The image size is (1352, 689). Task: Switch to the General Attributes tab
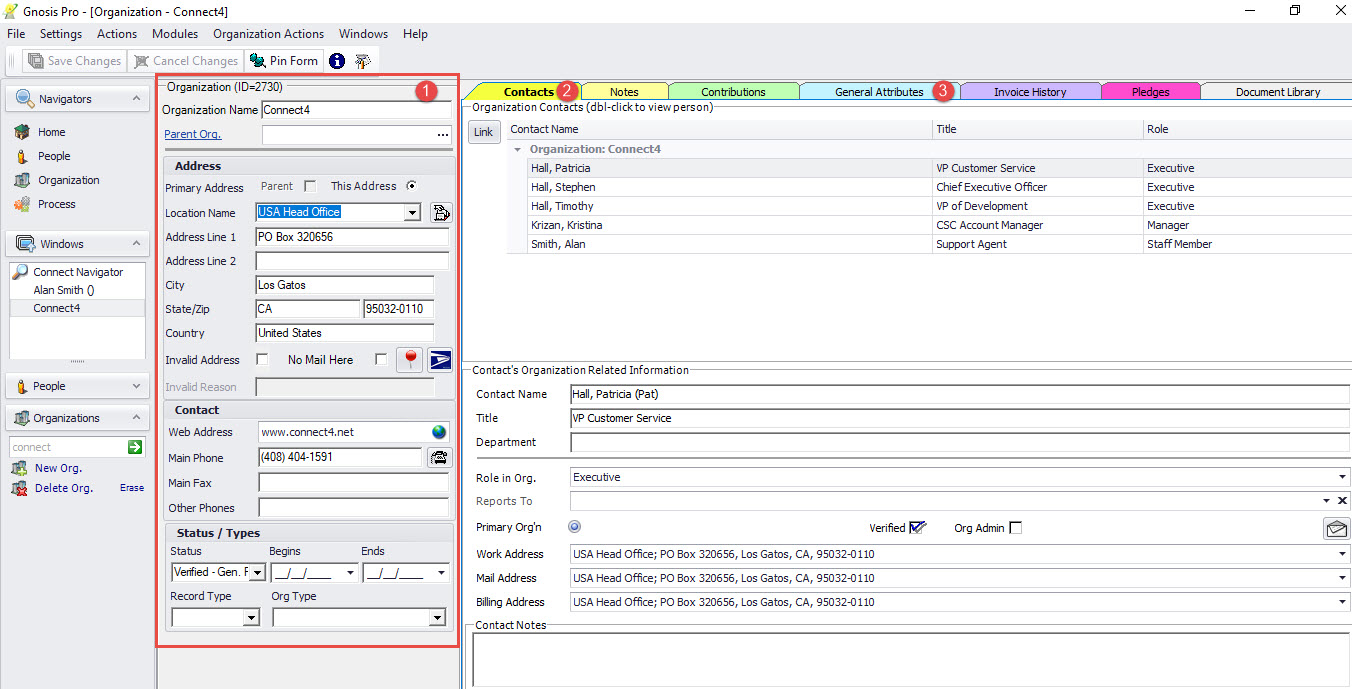[879, 91]
